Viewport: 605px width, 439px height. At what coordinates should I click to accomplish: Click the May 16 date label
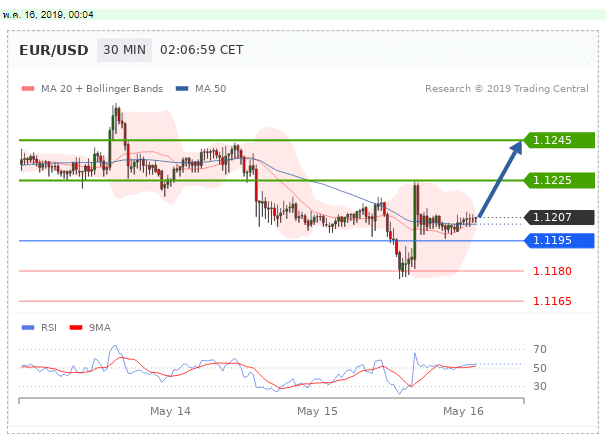click(x=463, y=411)
